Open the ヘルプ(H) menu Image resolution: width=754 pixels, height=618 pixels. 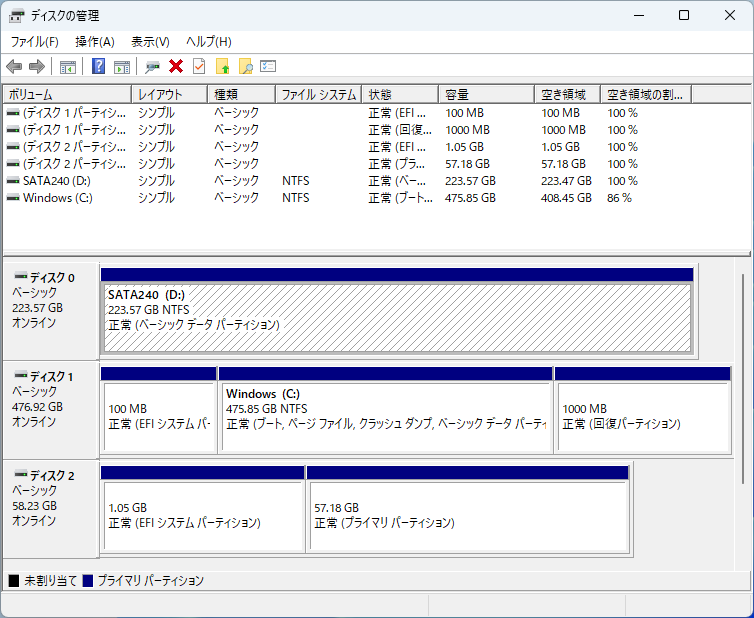pos(209,42)
